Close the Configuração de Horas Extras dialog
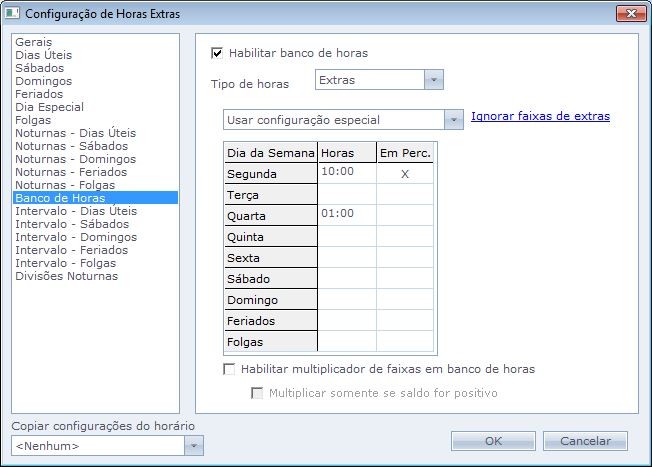 627,13
